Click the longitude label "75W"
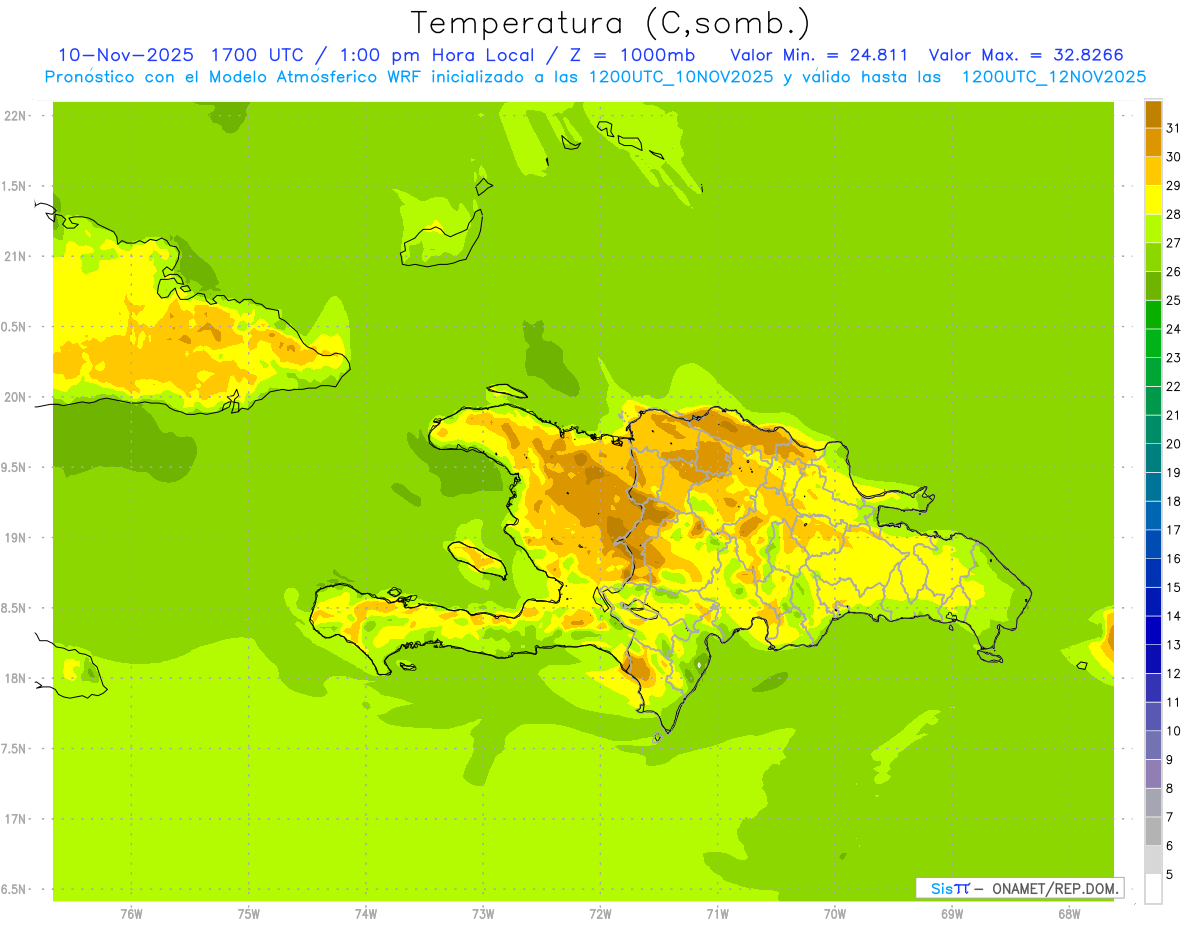 [249, 914]
